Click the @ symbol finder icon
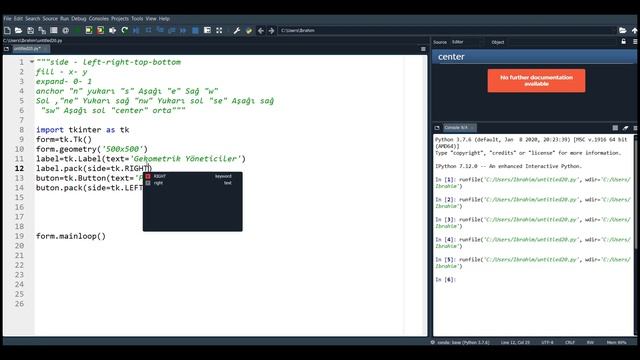 (x=66, y=31)
